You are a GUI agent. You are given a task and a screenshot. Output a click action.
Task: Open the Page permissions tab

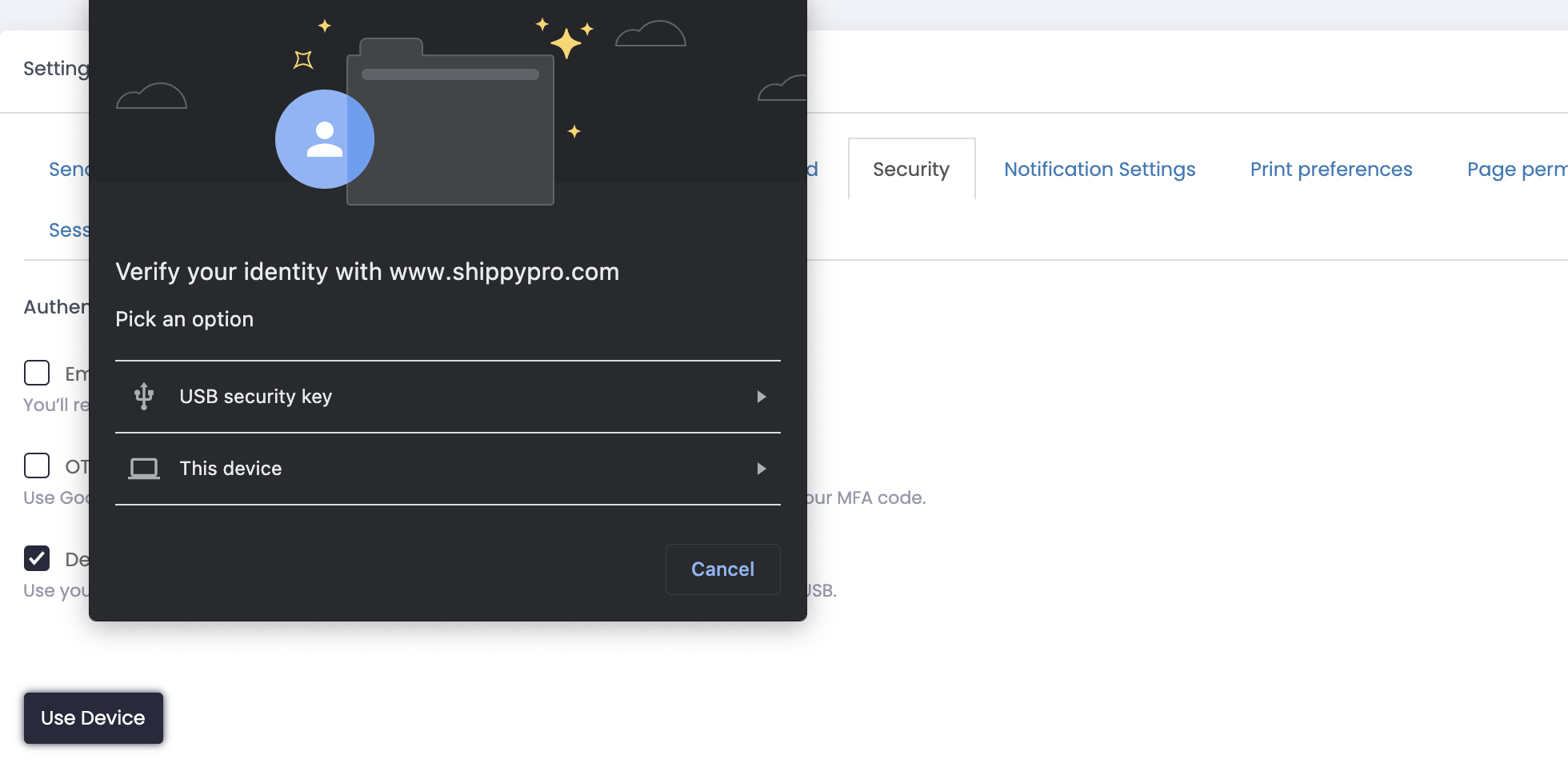1517,169
